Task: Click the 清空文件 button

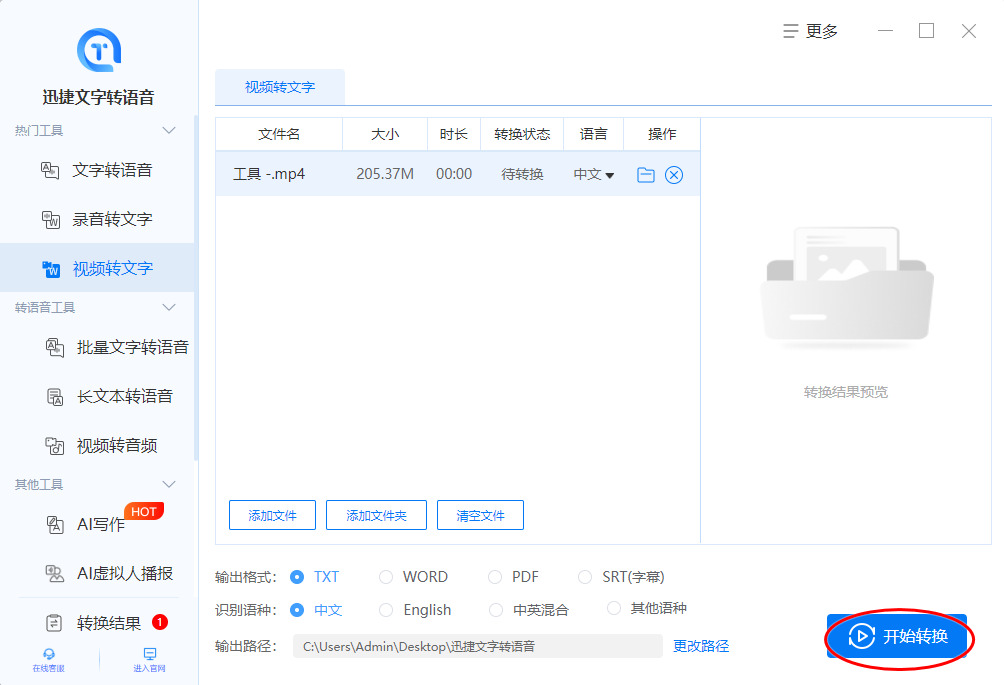Action: tap(480, 515)
